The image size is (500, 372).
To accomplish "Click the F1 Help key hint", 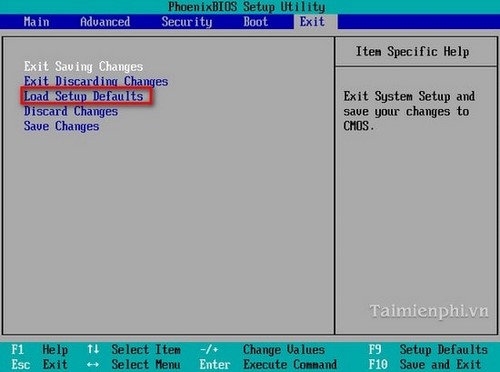I will point(40,350).
